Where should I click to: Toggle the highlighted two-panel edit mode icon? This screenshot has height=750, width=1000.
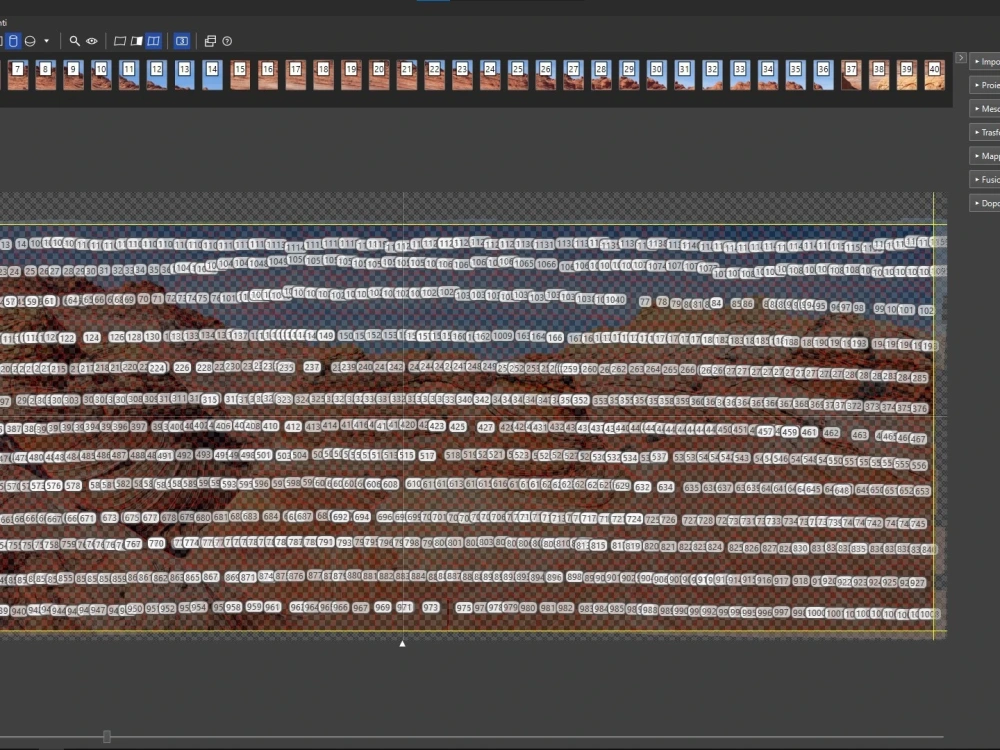tap(153, 41)
